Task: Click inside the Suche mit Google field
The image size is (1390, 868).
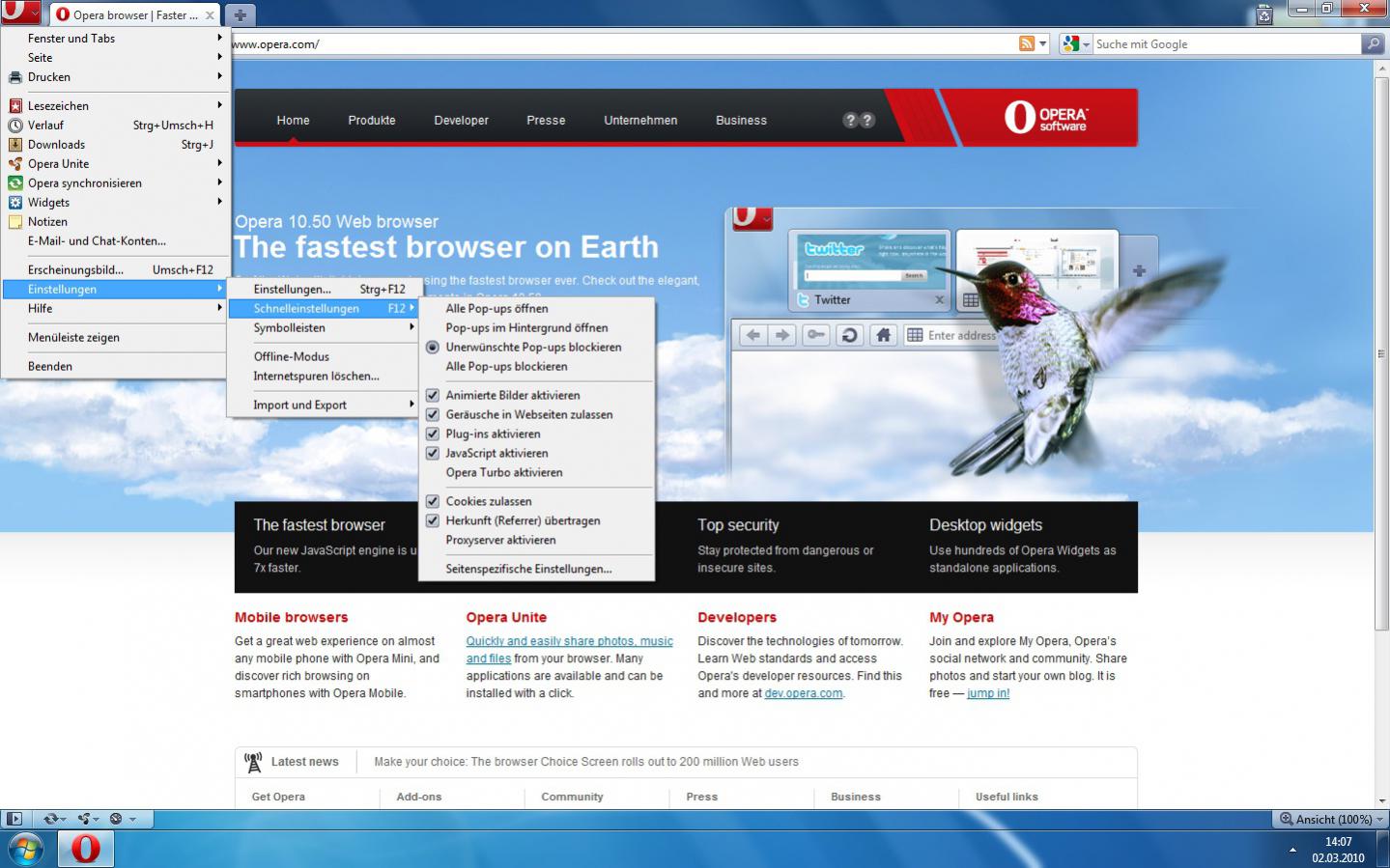Action: click(1227, 44)
